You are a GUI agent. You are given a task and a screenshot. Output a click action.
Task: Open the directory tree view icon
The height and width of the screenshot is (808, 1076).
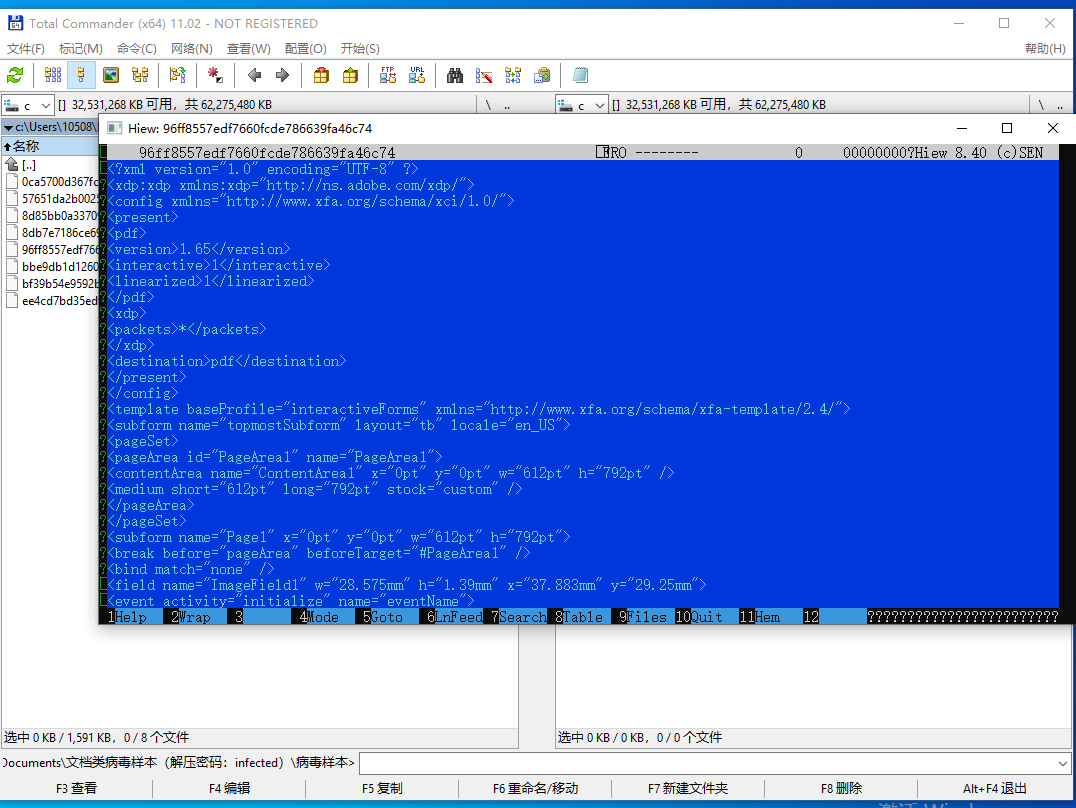(141, 76)
